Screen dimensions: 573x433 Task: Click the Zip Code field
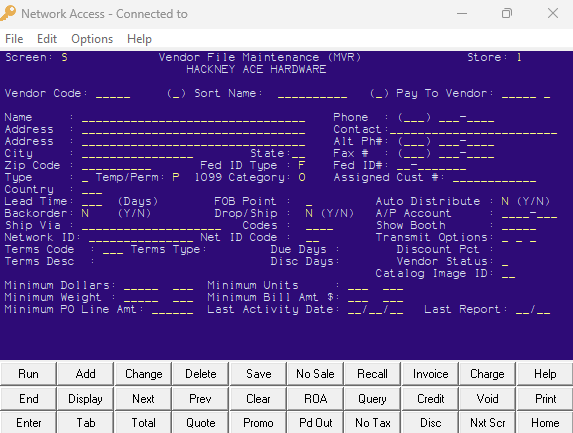117,166
